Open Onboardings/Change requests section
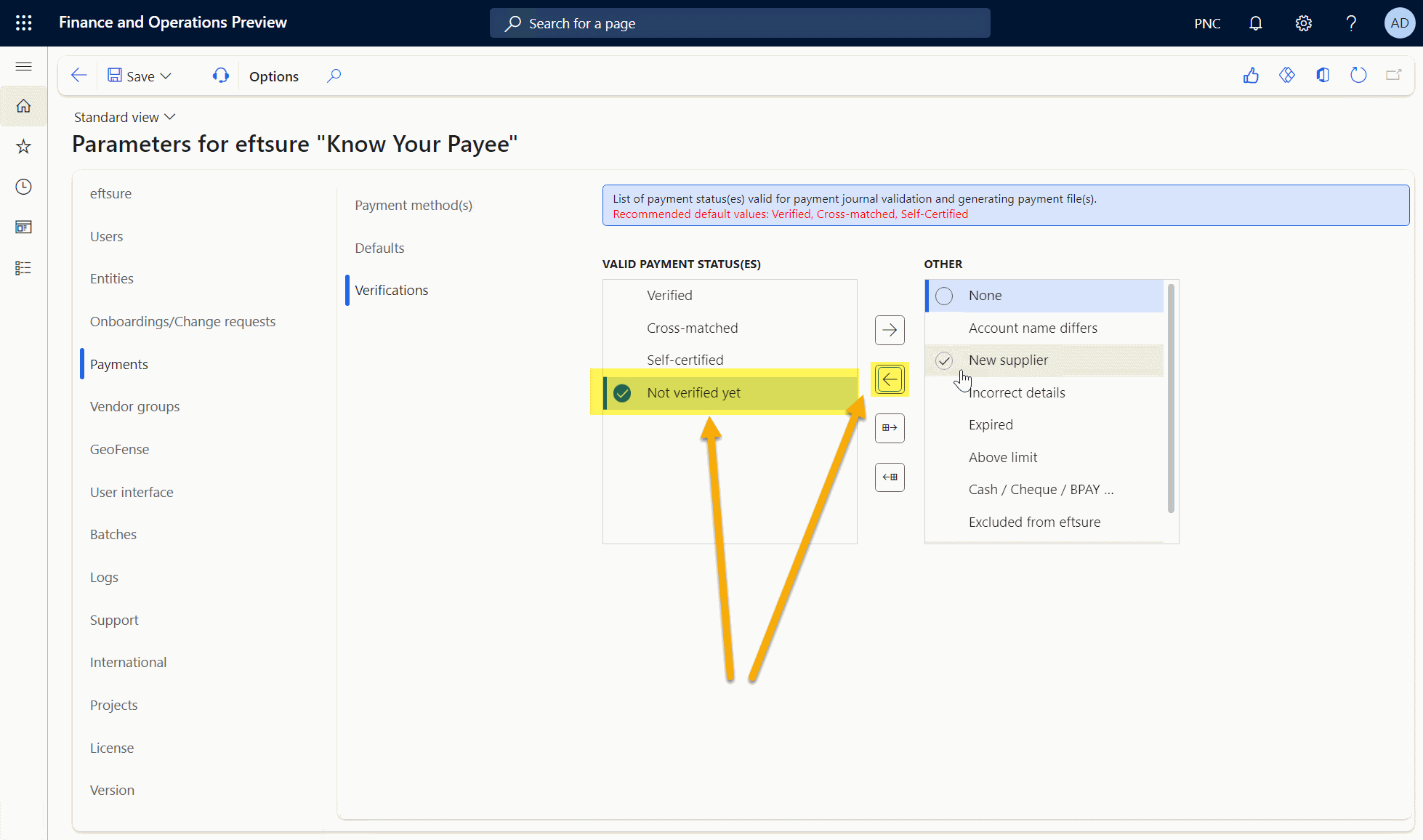This screenshot has width=1423, height=840. point(182,322)
